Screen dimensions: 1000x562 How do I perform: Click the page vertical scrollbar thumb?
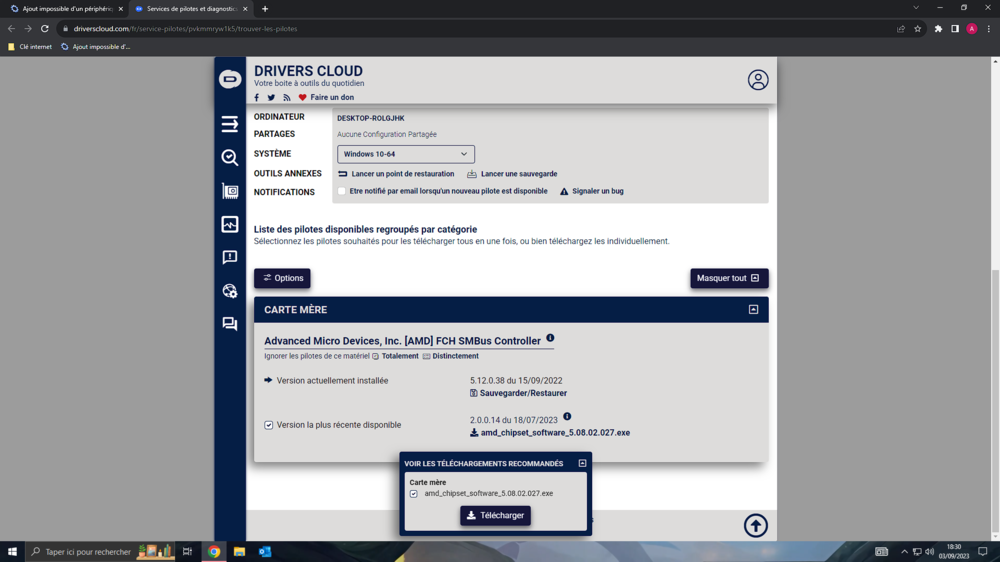tap(995, 402)
